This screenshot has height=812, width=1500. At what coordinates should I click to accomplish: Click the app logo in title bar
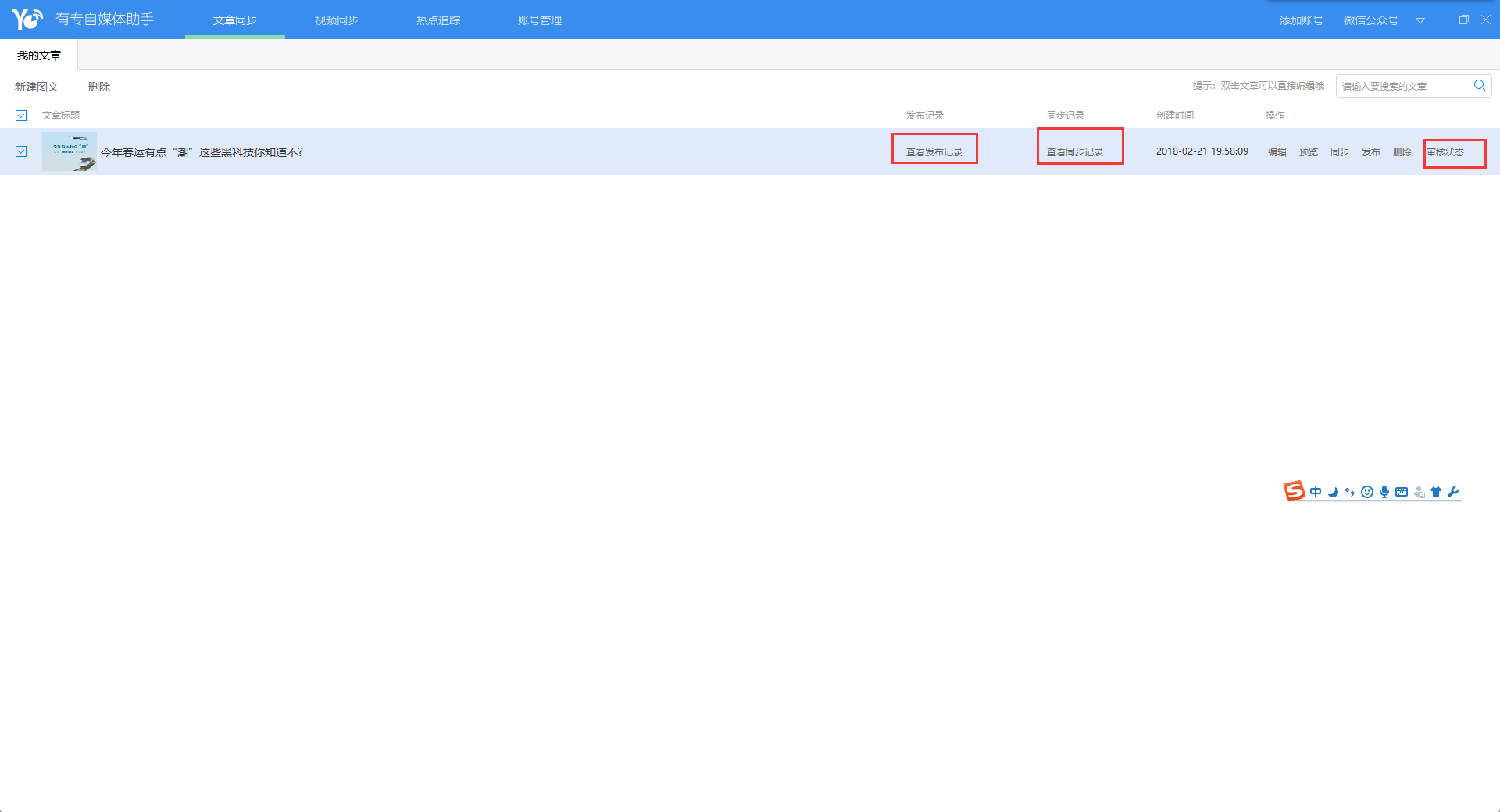[x=27, y=19]
